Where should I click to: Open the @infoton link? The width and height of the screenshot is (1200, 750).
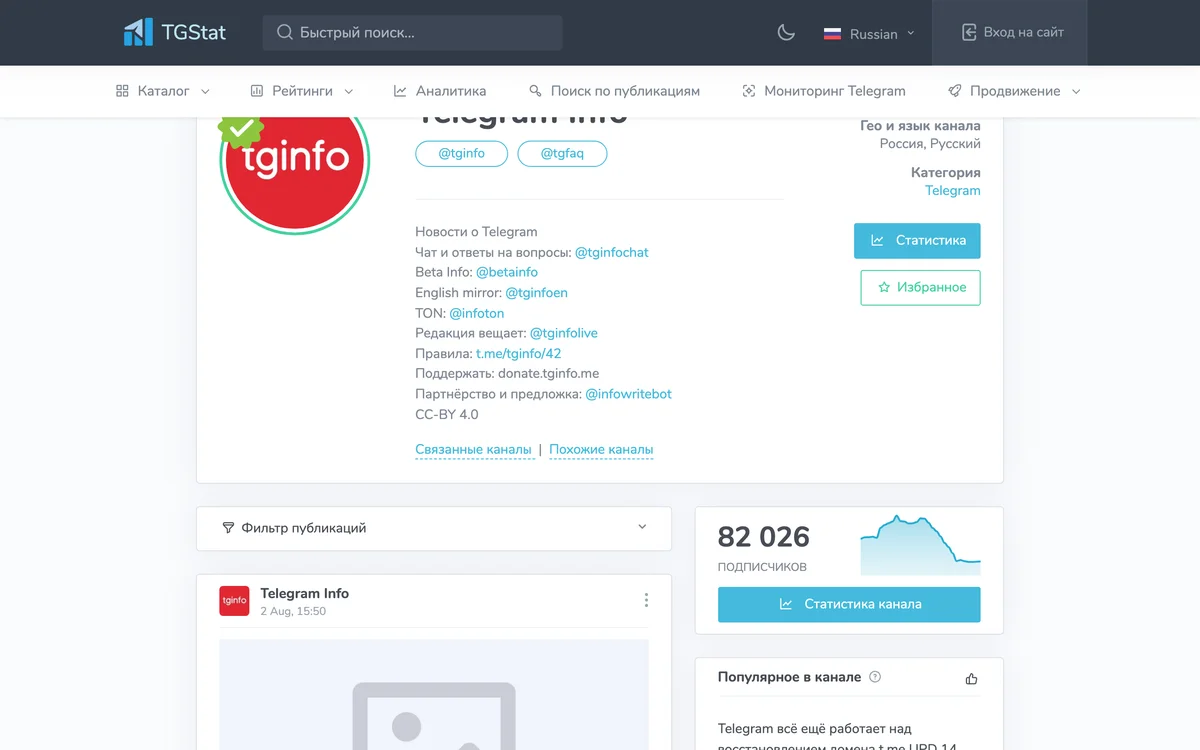(477, 313)
